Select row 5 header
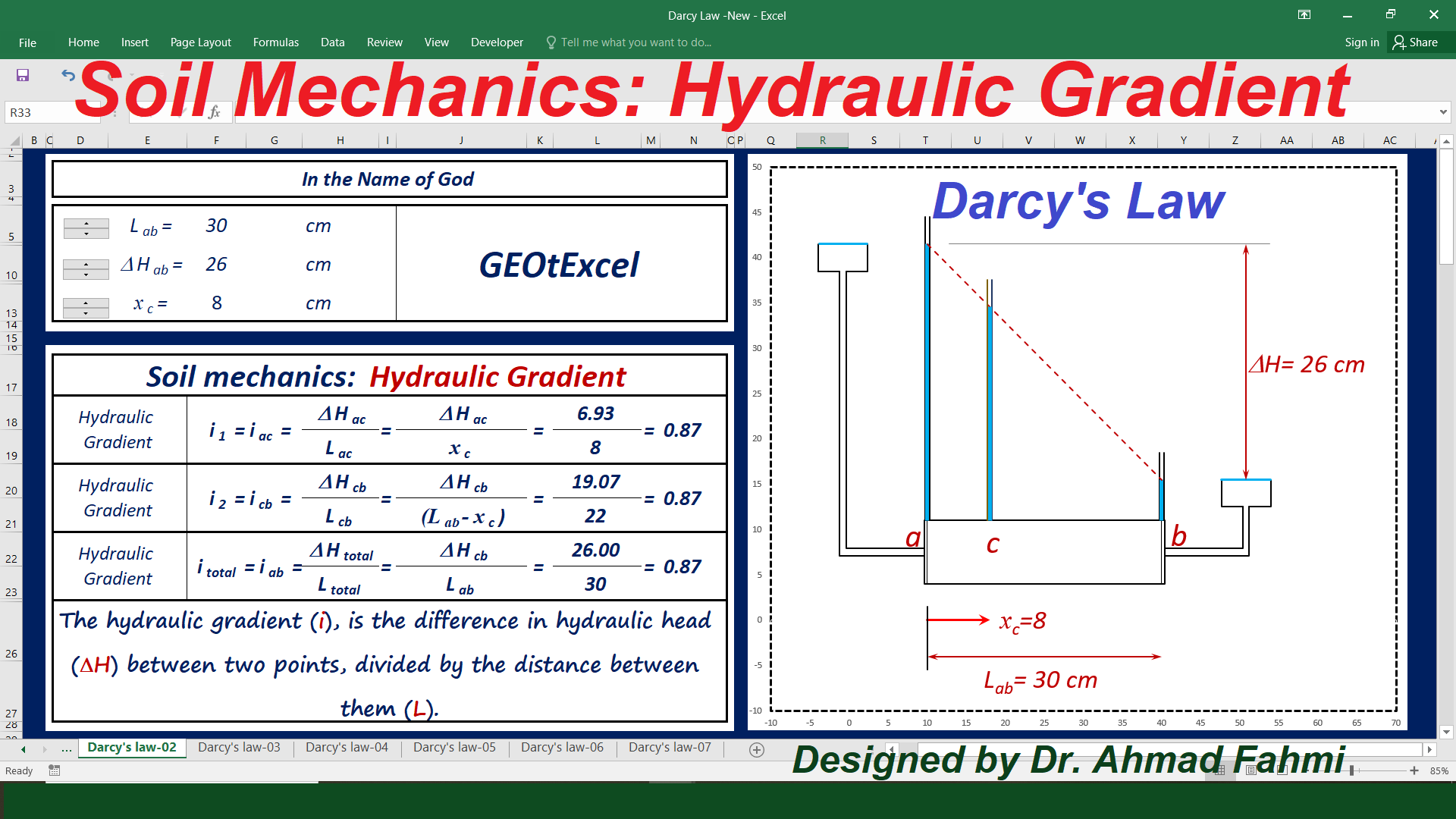Image resolution: width=1456 pixels, height=819 pixels. click(11, 223)
